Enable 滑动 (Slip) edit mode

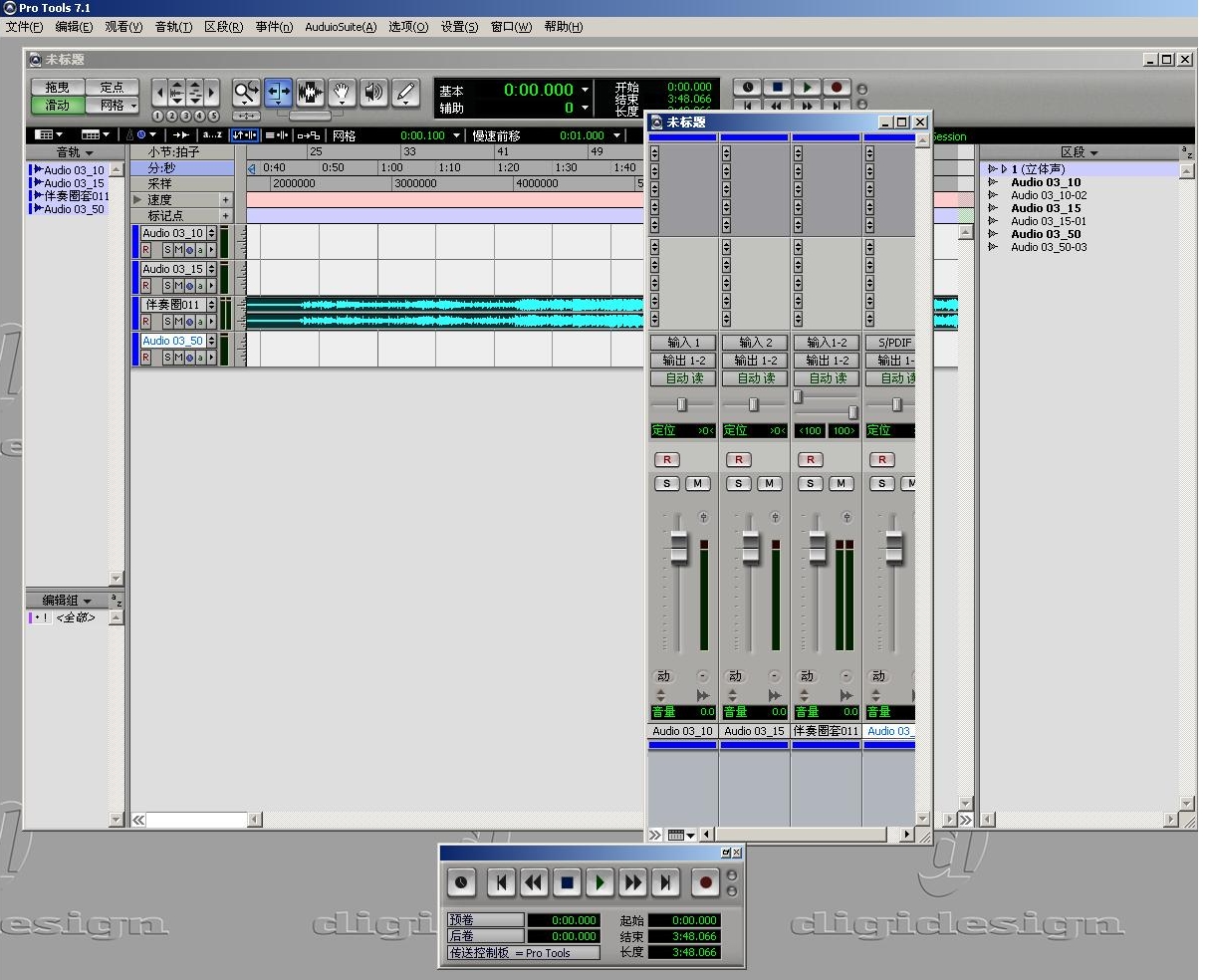(58, 105)
